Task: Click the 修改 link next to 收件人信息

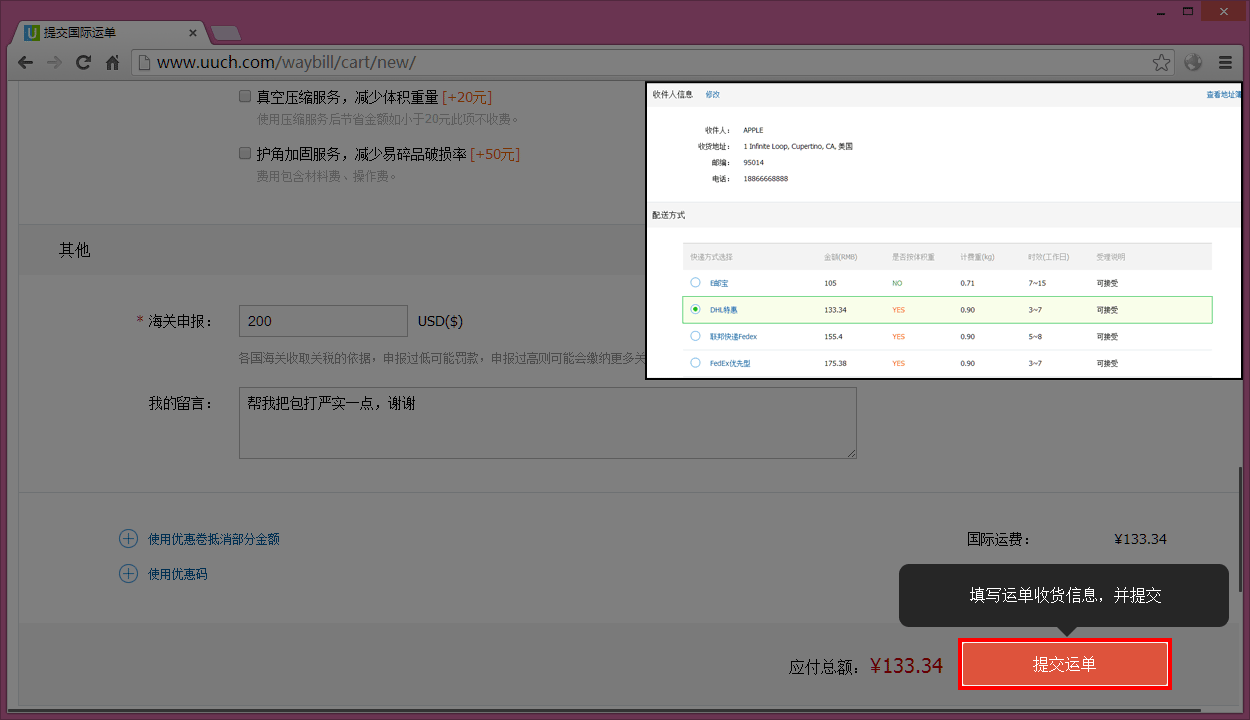Action: click(x=712, y=95)
